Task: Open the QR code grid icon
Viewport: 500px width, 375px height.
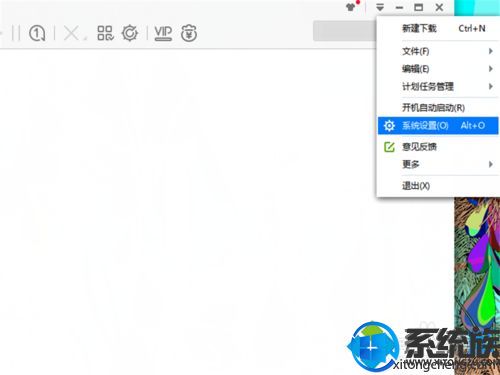Action: [x=105, y=33]
